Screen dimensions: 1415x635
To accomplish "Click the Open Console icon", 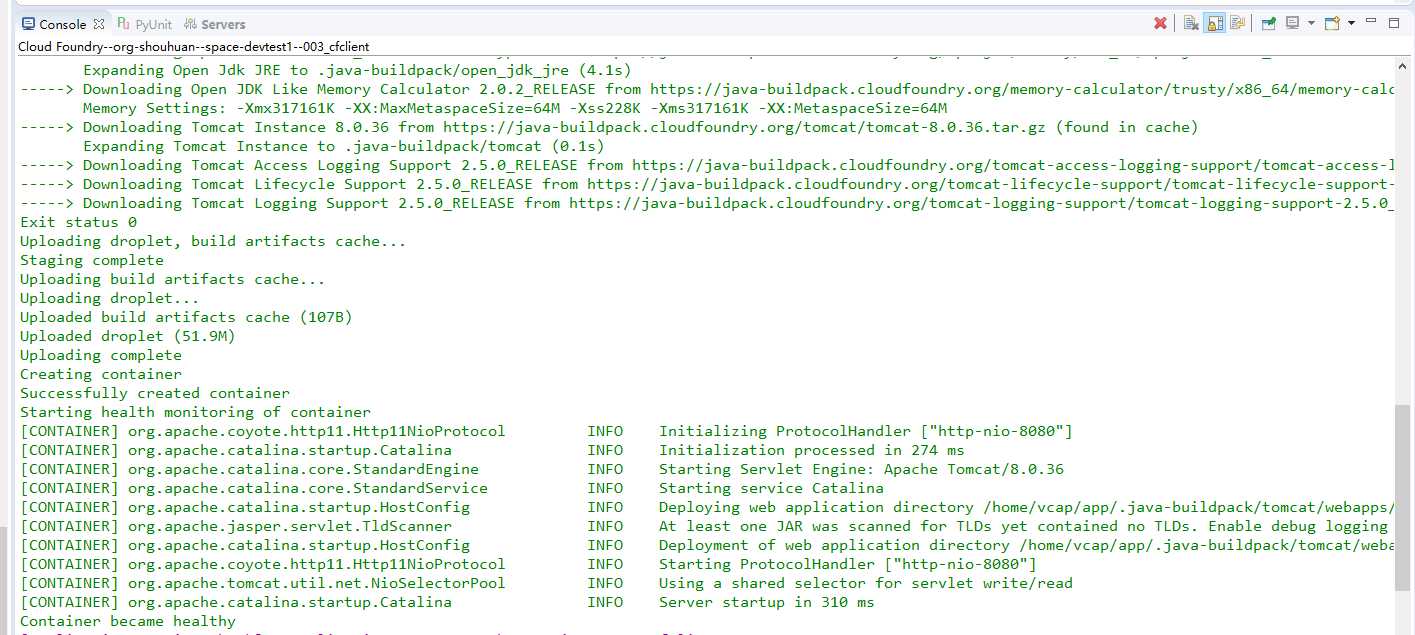I will [x=1332, y=23].
